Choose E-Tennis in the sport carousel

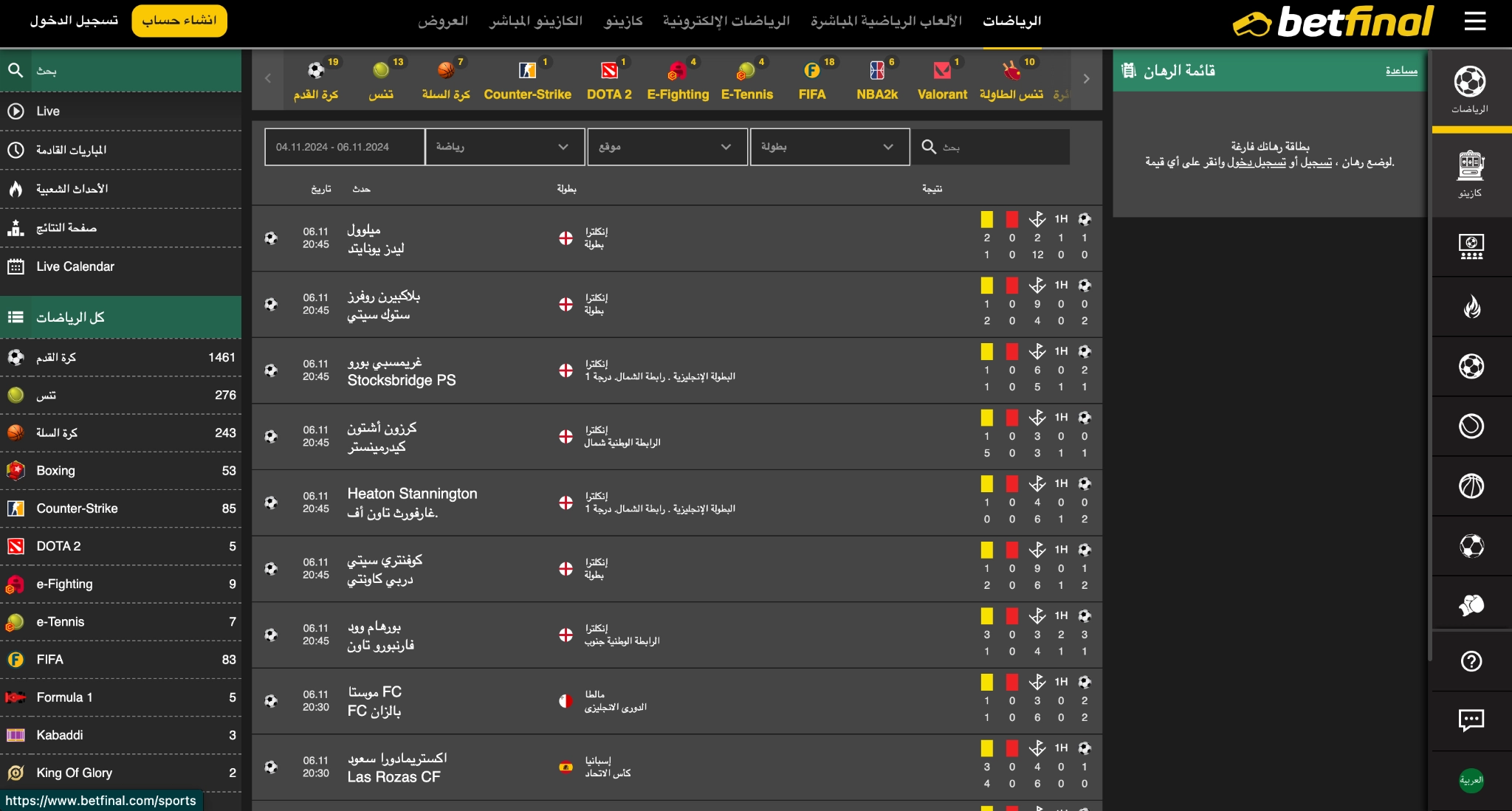click(747, 80)
